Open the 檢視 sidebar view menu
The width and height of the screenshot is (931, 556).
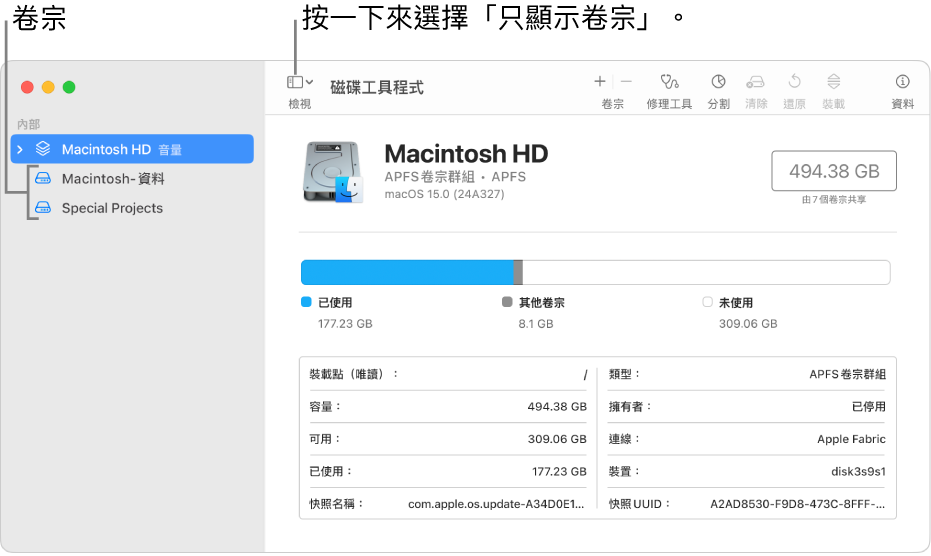click(300, 82)
